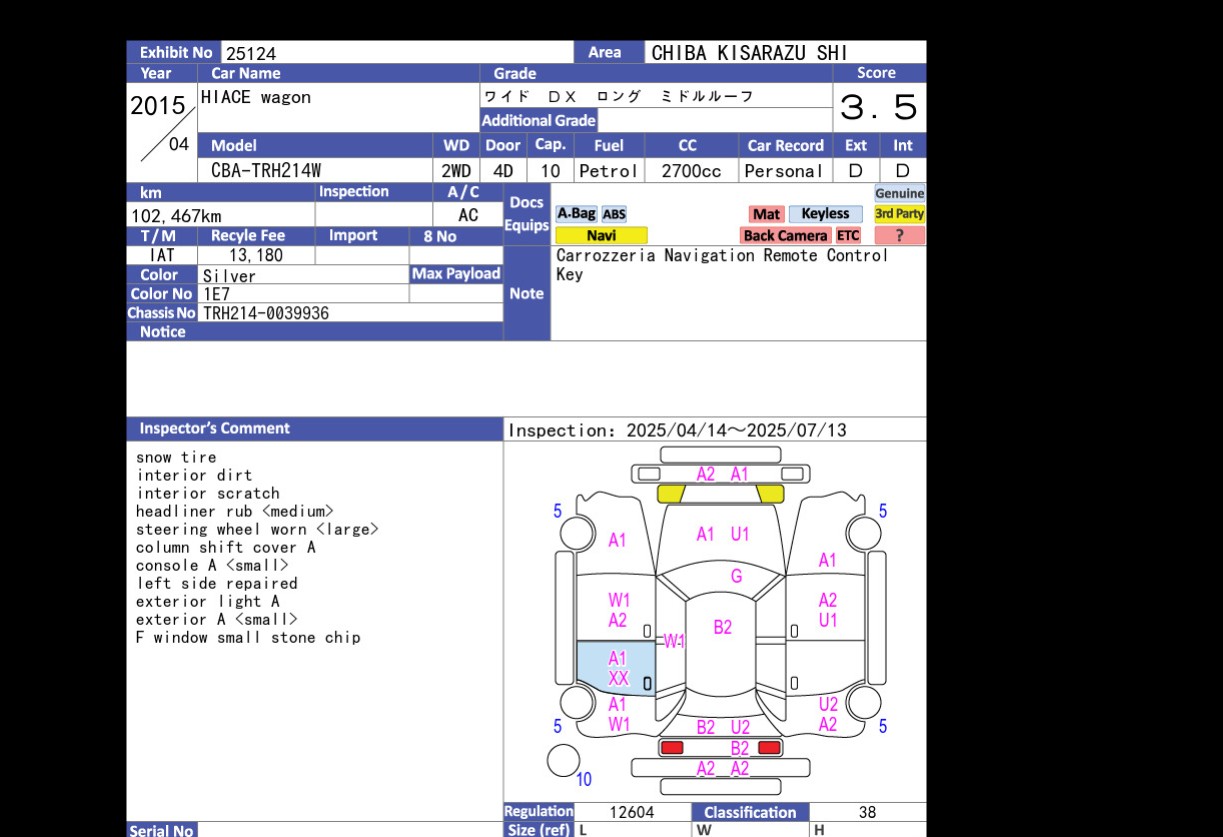Click the G mark on the windshield

coord(736,576)
